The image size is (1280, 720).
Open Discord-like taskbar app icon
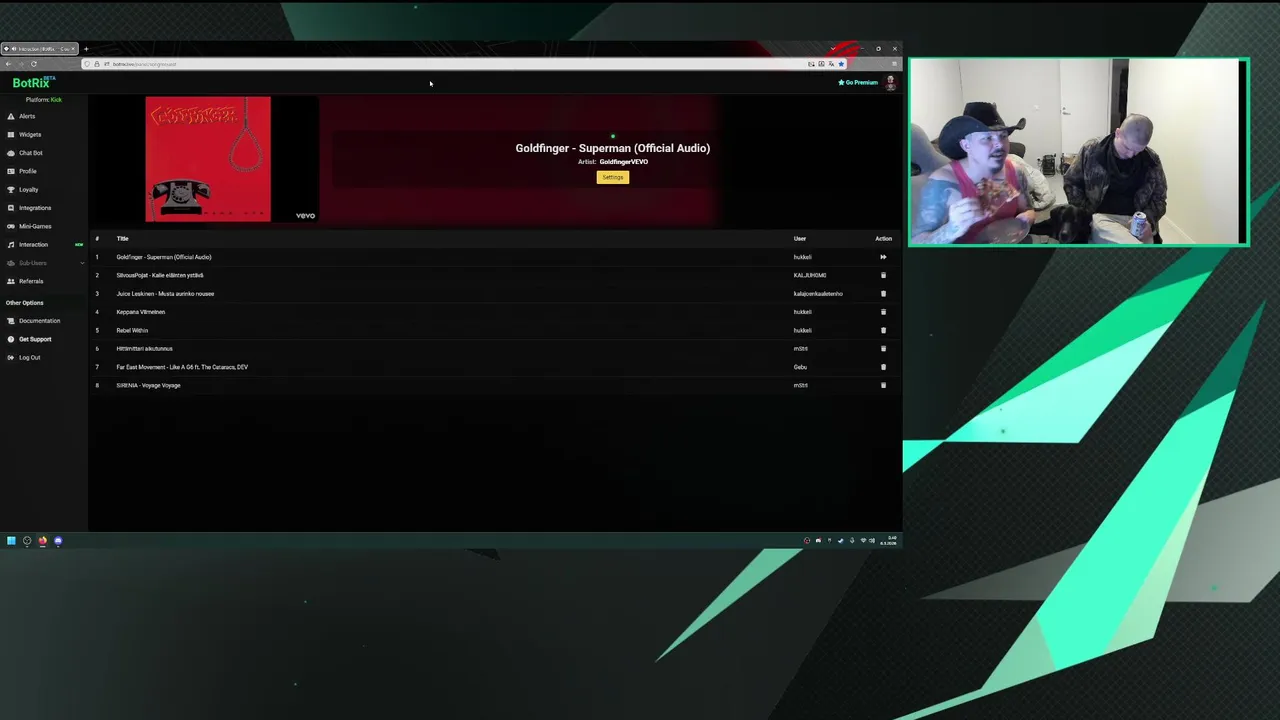coord(58,541)
